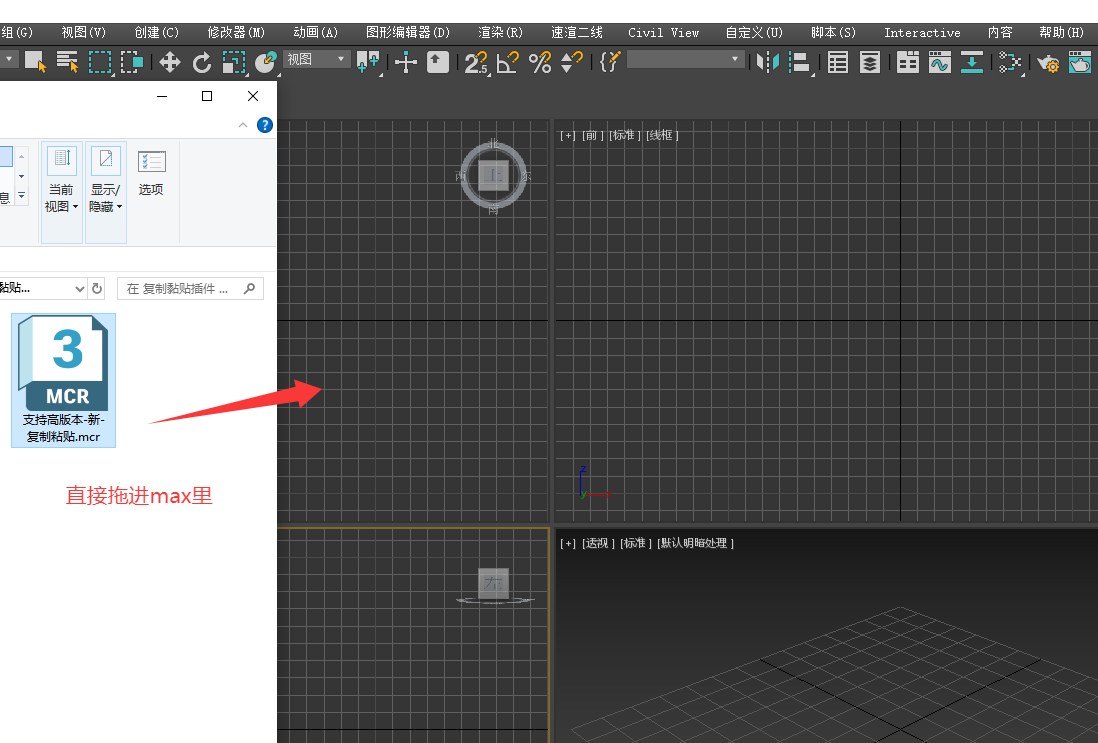Choose the Rectangular Selection Region tool
Image resolution: width=1098 pixels, height=743 pixels.
pos(100,62)
